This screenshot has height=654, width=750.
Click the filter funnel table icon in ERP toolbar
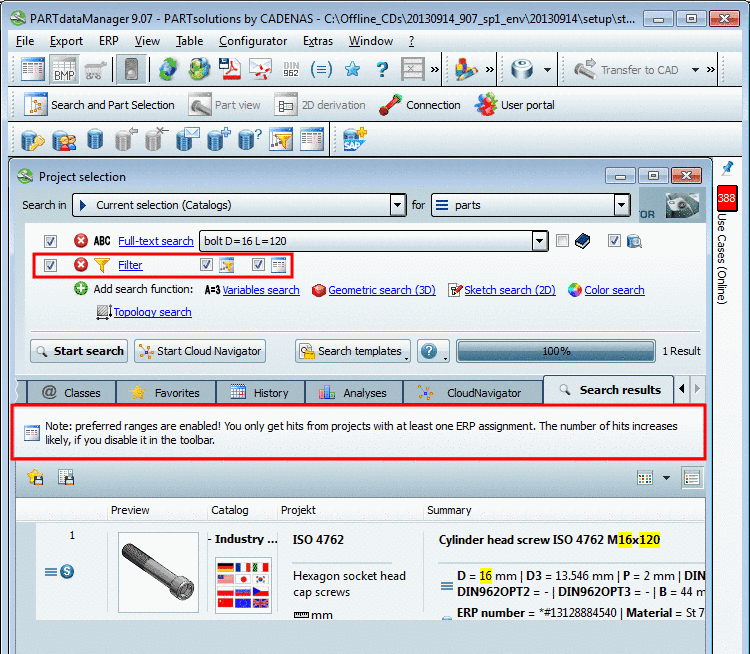pyautogui.click(x=281, y=139)
